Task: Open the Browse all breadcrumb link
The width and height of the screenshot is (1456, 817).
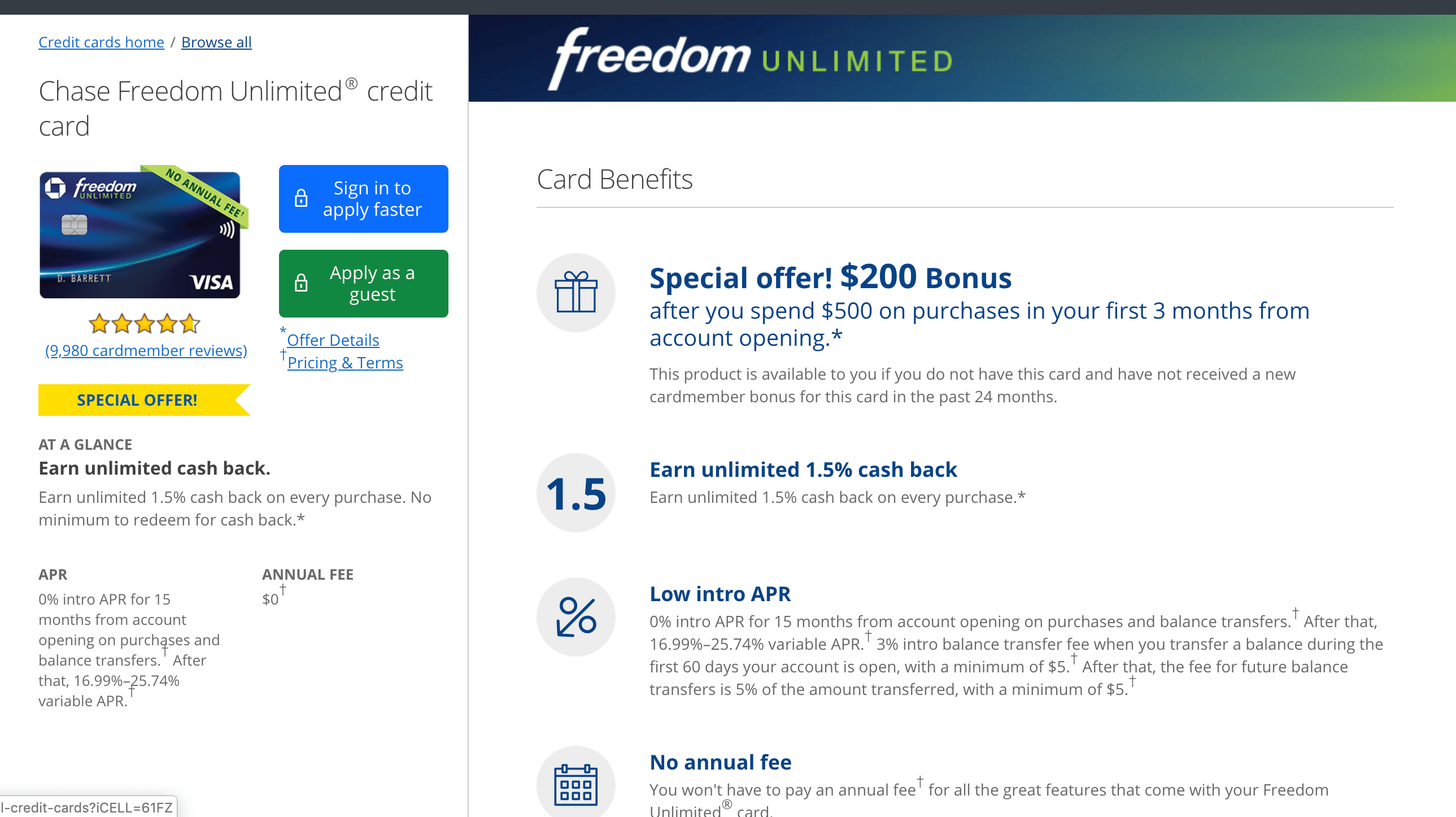Action: (x=216, y=42)
